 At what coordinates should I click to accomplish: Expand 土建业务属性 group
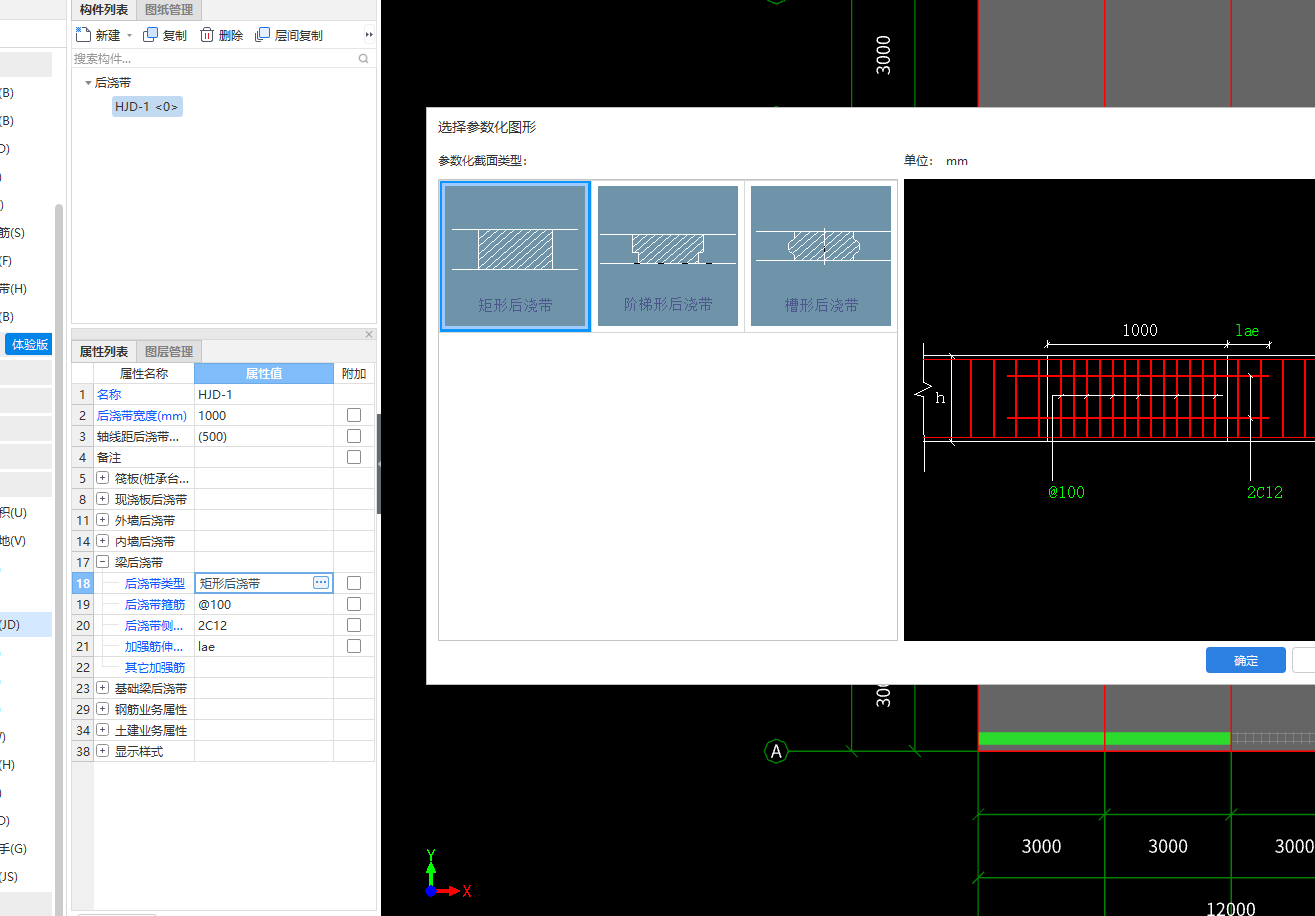coord(102,730)
